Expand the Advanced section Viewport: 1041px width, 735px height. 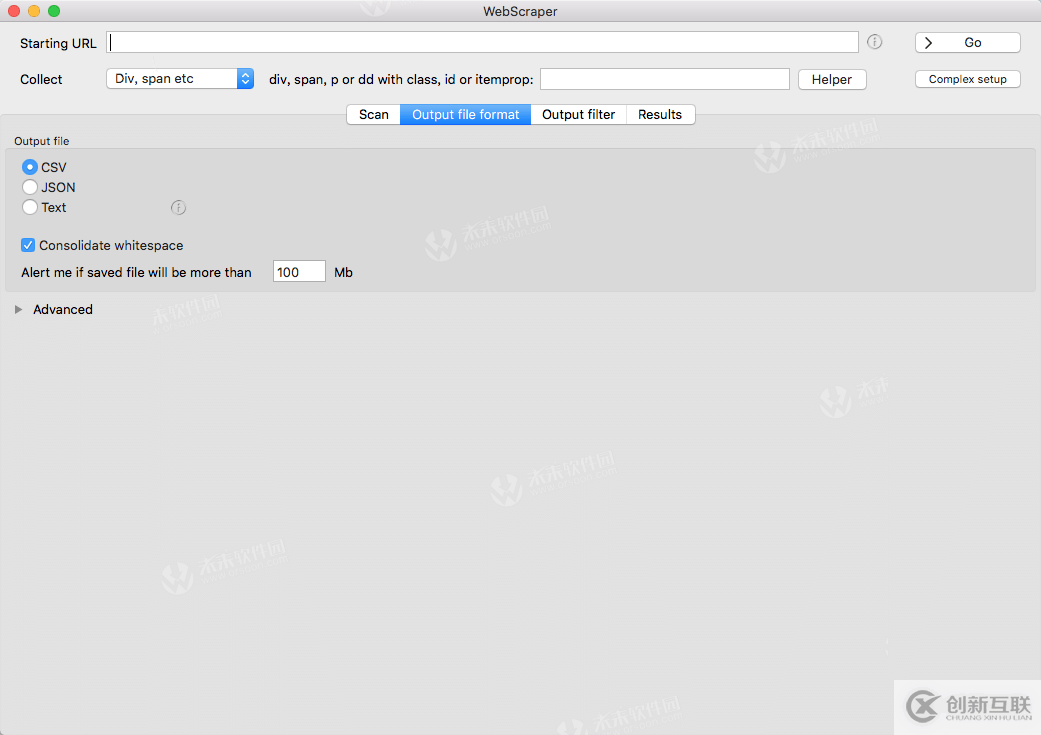click(19, 310)
